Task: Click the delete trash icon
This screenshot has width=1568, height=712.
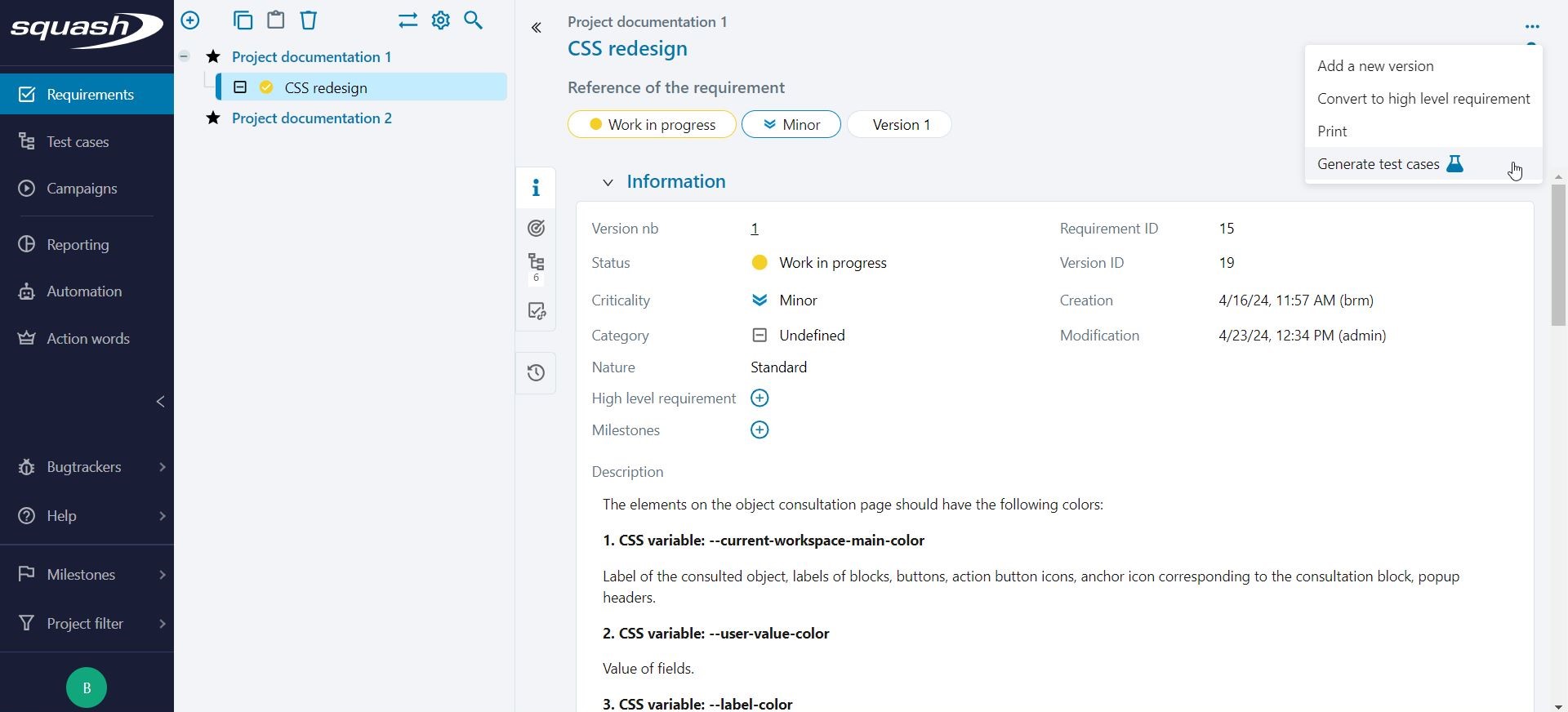Action: pyautogui.click(x=309, y=20)
